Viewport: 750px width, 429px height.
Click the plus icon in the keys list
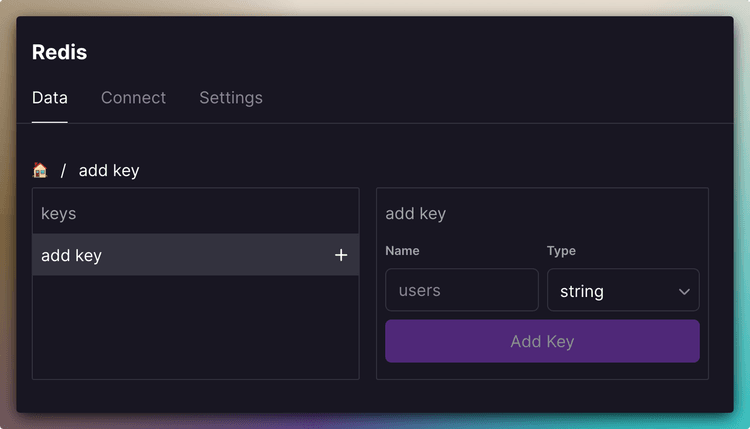(x=341, y=256)
